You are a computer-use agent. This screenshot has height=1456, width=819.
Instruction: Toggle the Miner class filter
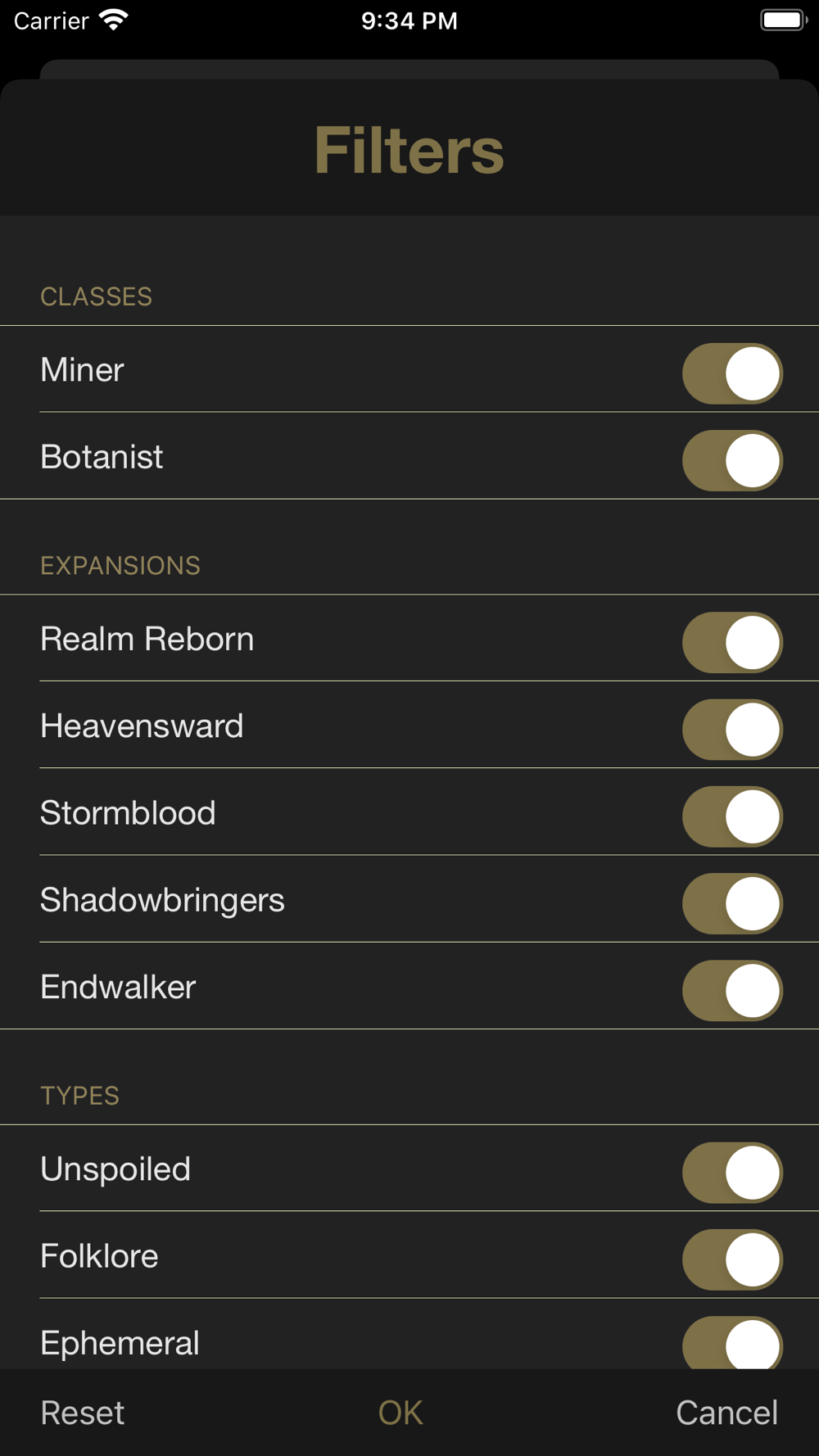pos(732,373)
